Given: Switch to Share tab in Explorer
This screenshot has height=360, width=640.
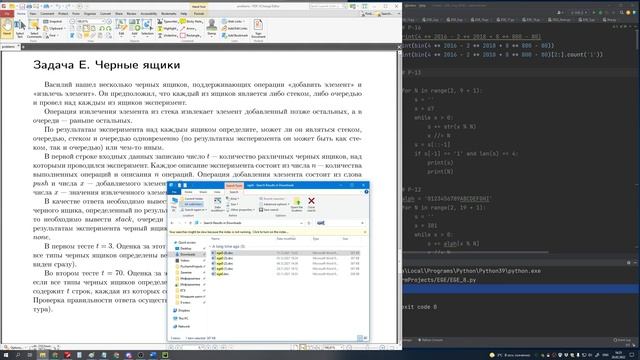Looking at the screenshot, I should [203, 192].
